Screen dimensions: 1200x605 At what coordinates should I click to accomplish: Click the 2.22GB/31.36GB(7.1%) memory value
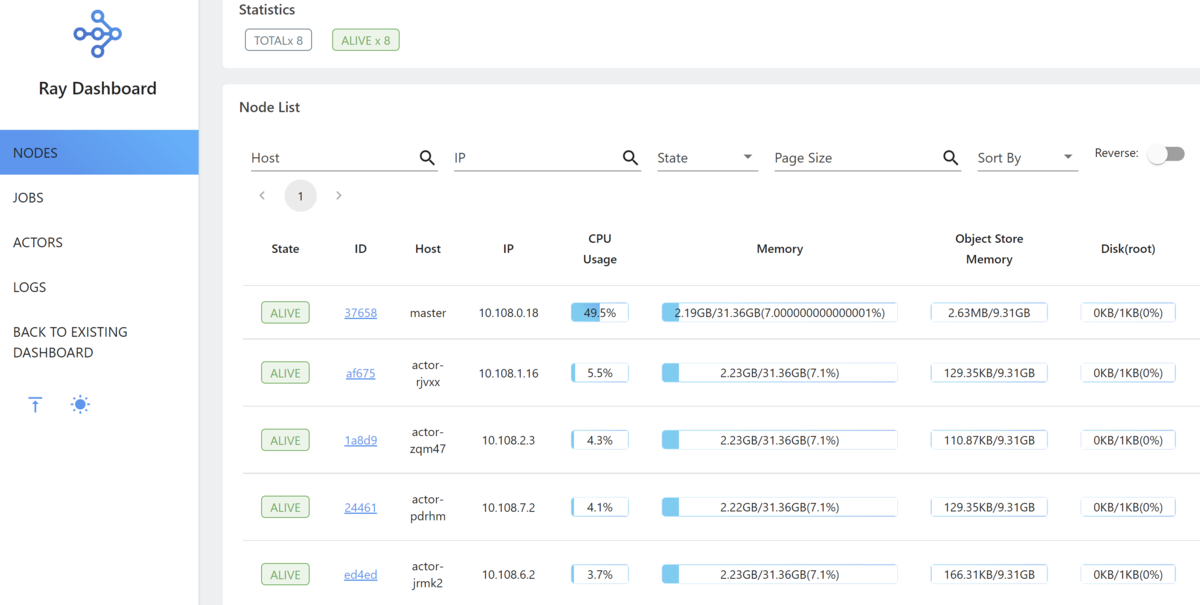(780, 507)
